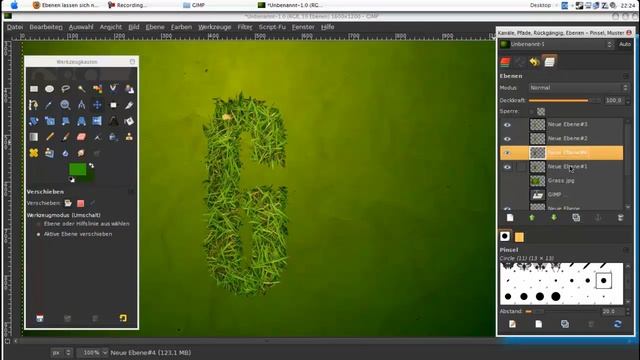This screenshot has width=640, height=360.
Task: Select the Ellipse Select tool
Action: pos(49,89)
